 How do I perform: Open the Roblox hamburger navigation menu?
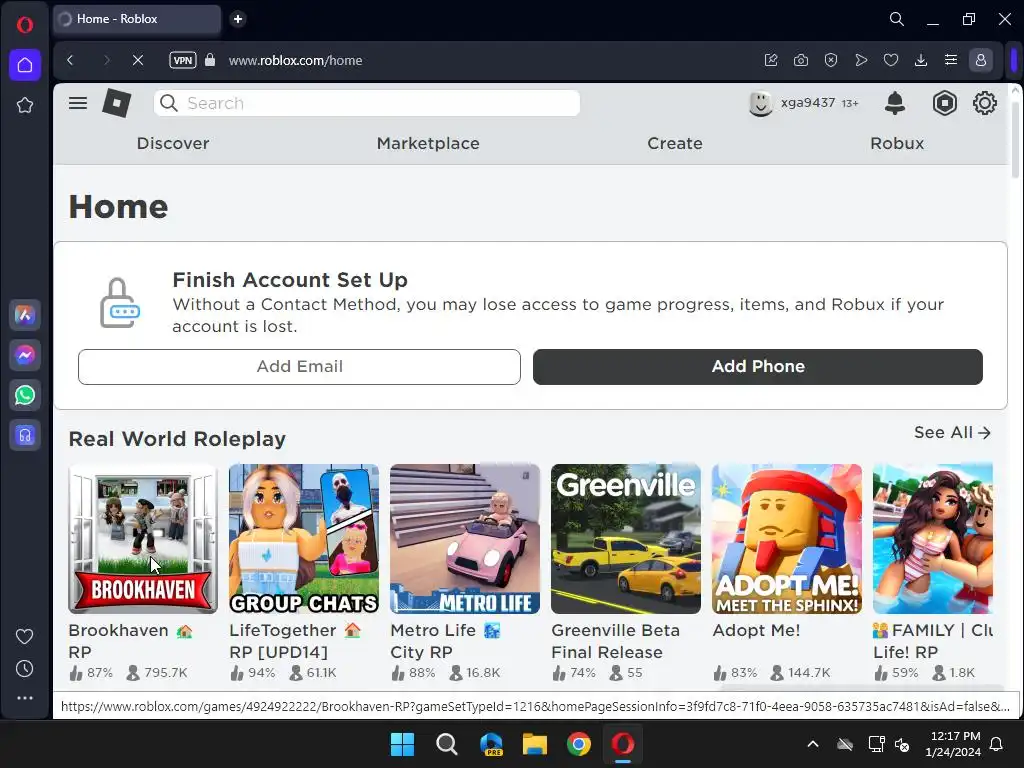78,103
